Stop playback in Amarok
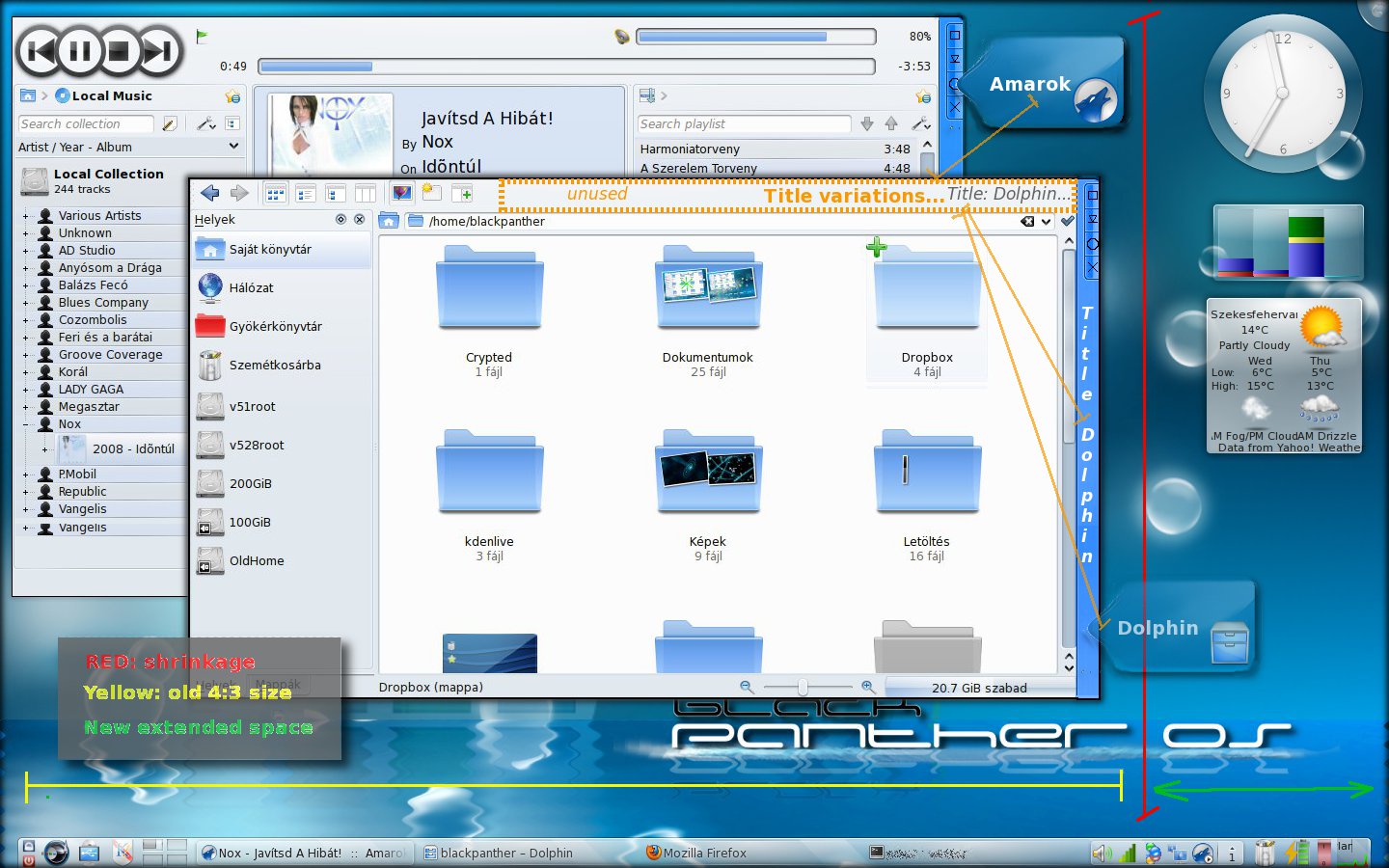1389x868 pixels. pyautogui.click(x=120, y=51)
